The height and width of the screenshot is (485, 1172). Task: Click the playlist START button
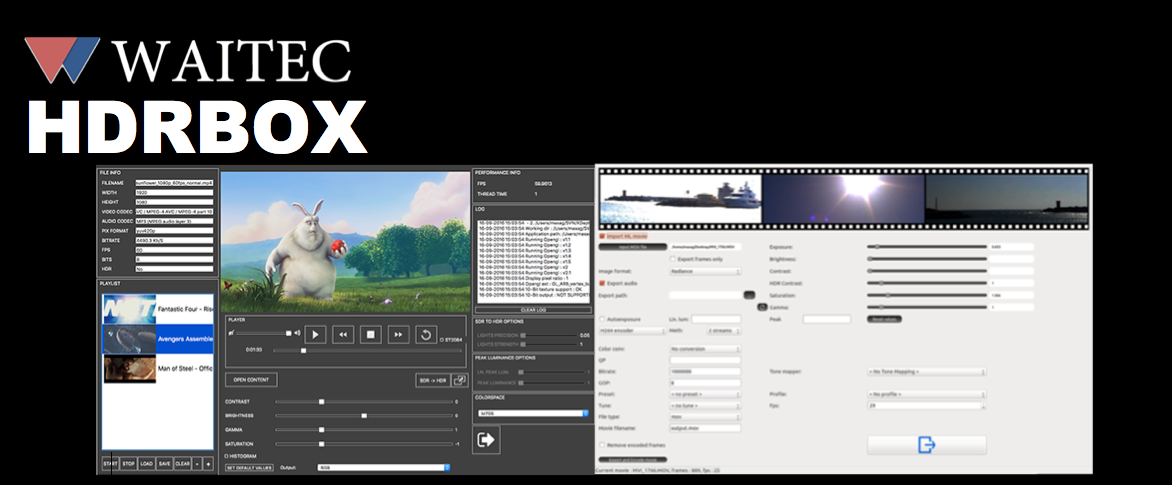point(110,463)
